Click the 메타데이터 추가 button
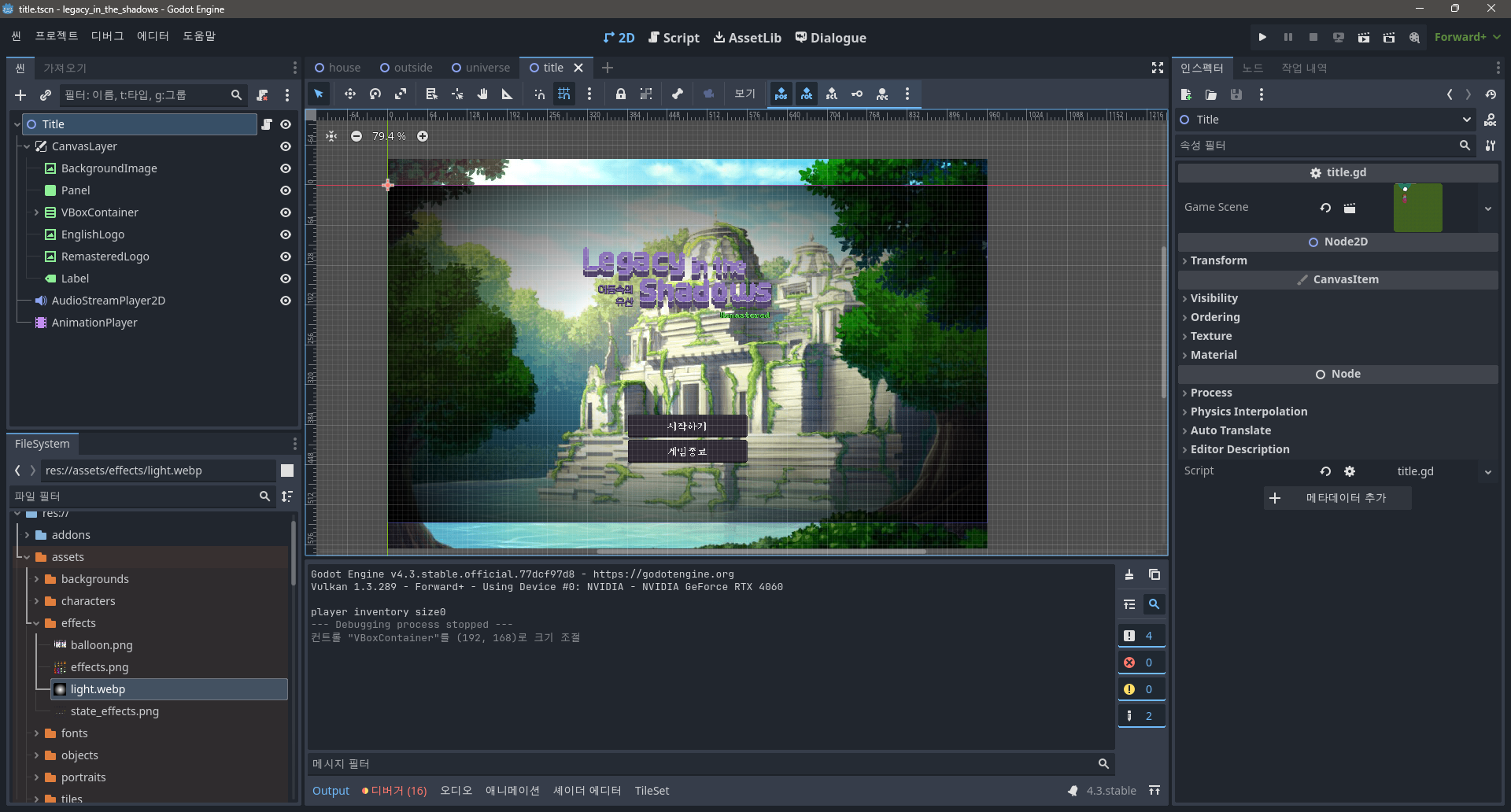Screen dimensions: 1511x812 [x=1338, y=498]
